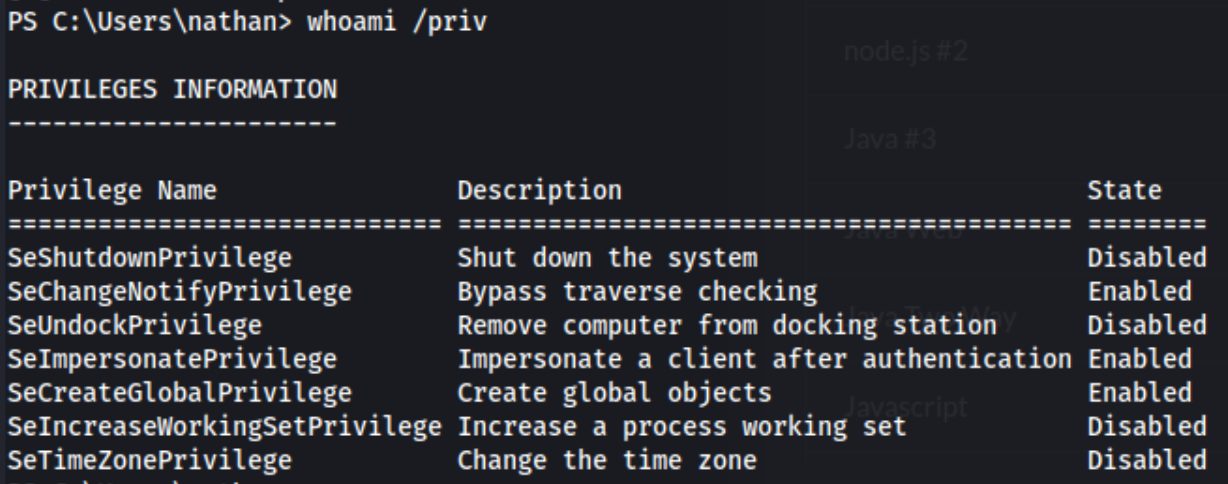Select SeIncreaseWorkingSetPrivilege entry
Viewport: 1228px width, 484px height.
click(224, 427)
